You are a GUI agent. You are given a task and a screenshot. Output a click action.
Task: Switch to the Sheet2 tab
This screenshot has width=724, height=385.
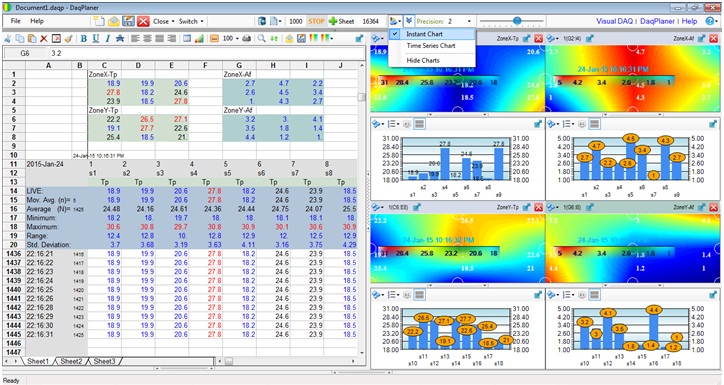pos(71,361)
